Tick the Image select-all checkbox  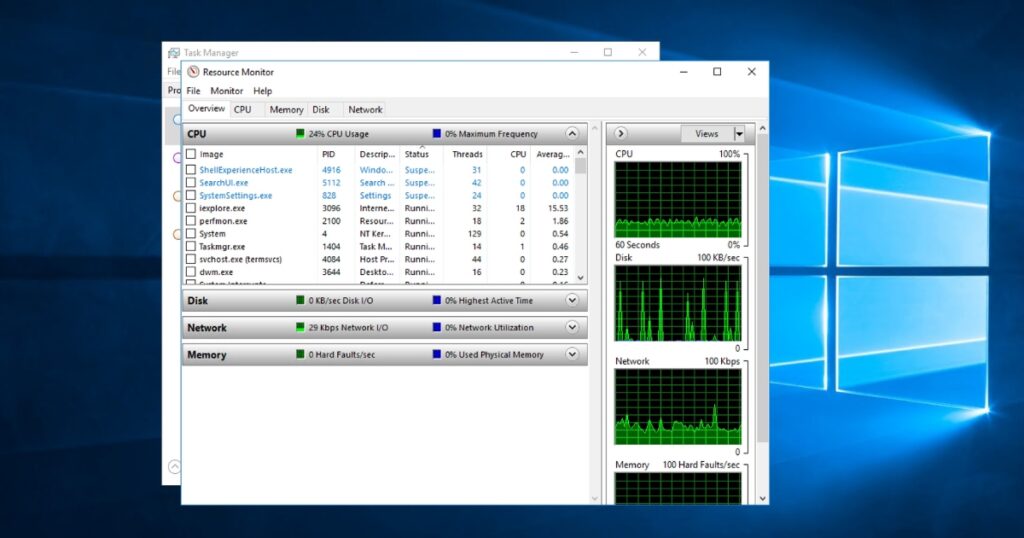[191, 154]
